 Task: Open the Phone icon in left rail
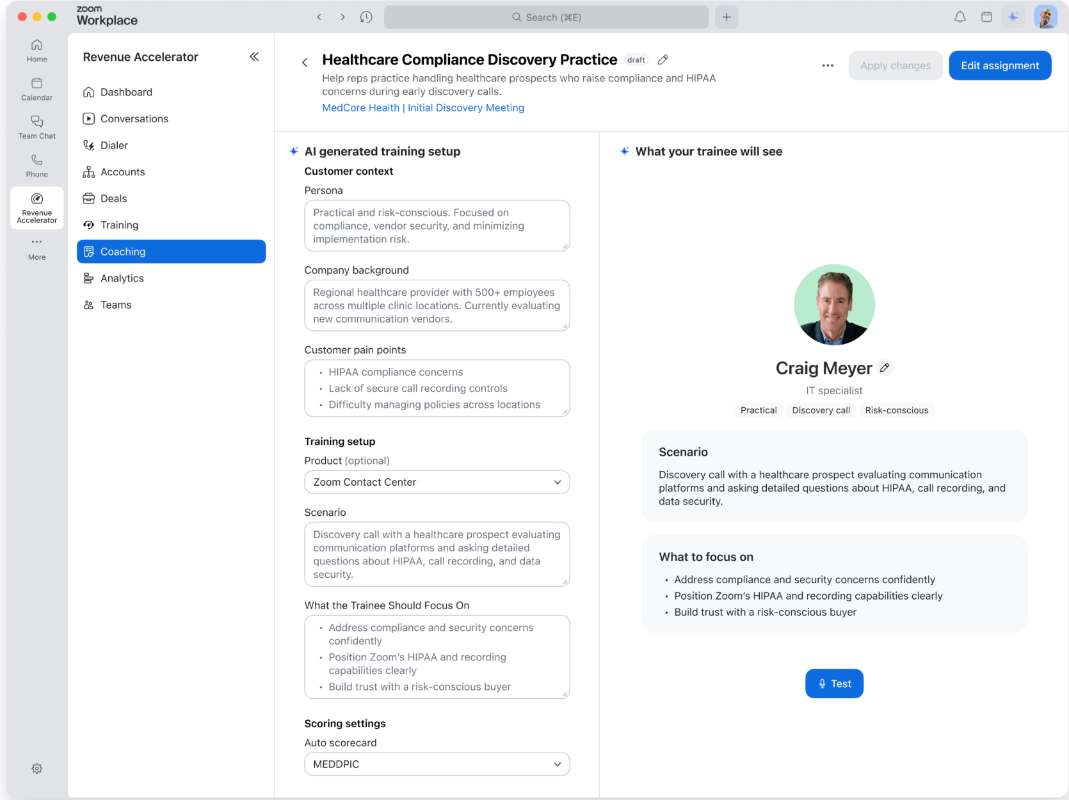(x=37, y=166)
